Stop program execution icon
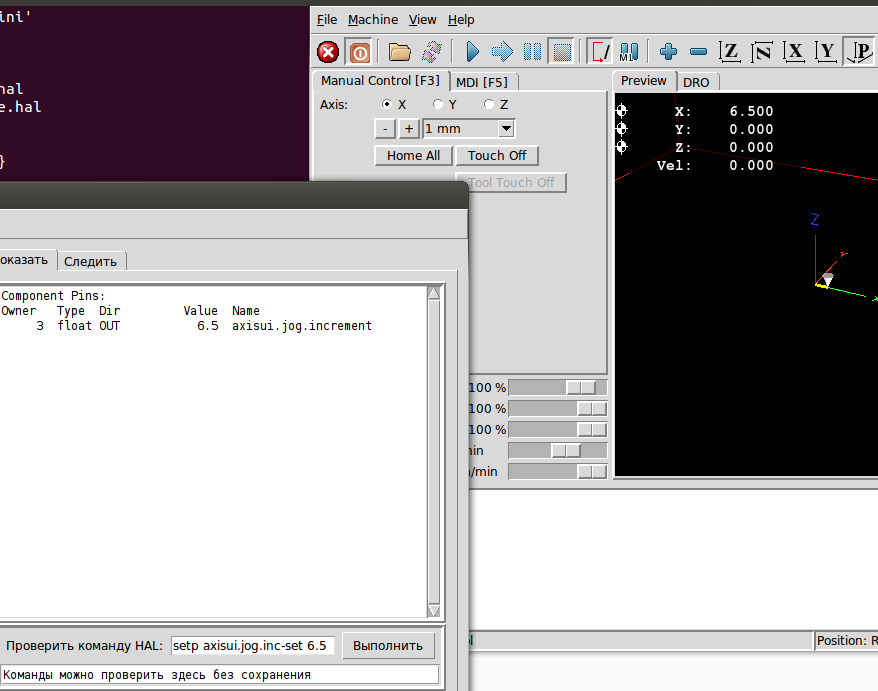Image resolution: width=878 pixels, height=691 pixels. [x=562, y=52]
